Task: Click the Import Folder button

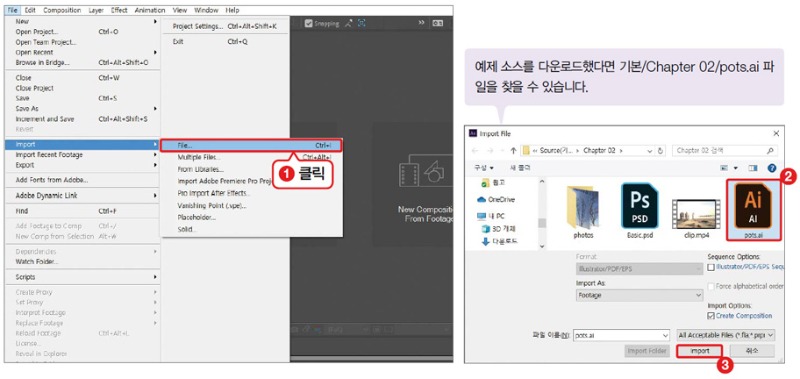Action: point(646,351)
